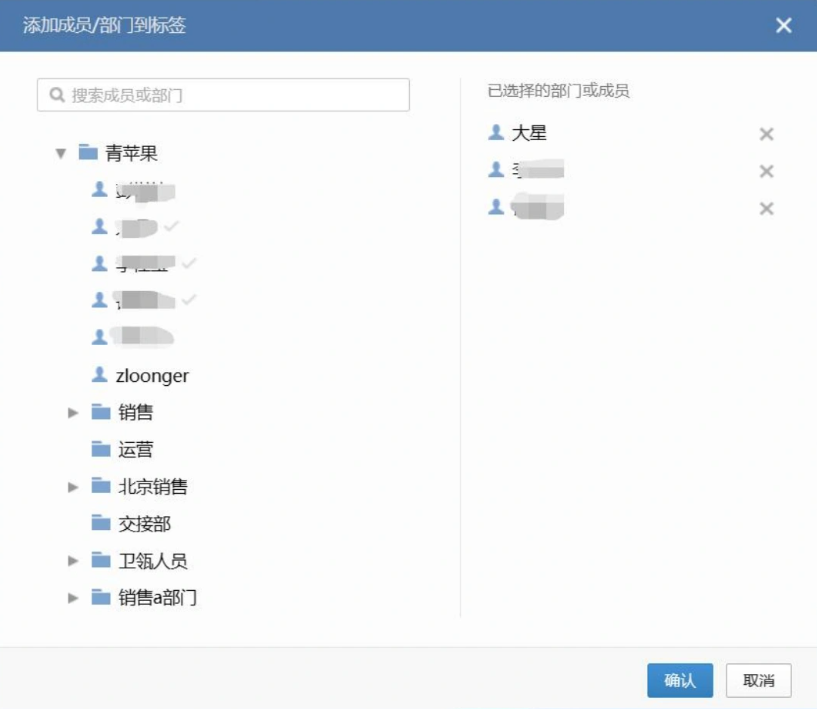
Task: Remove the third selected member
Action: pos(766,209)
